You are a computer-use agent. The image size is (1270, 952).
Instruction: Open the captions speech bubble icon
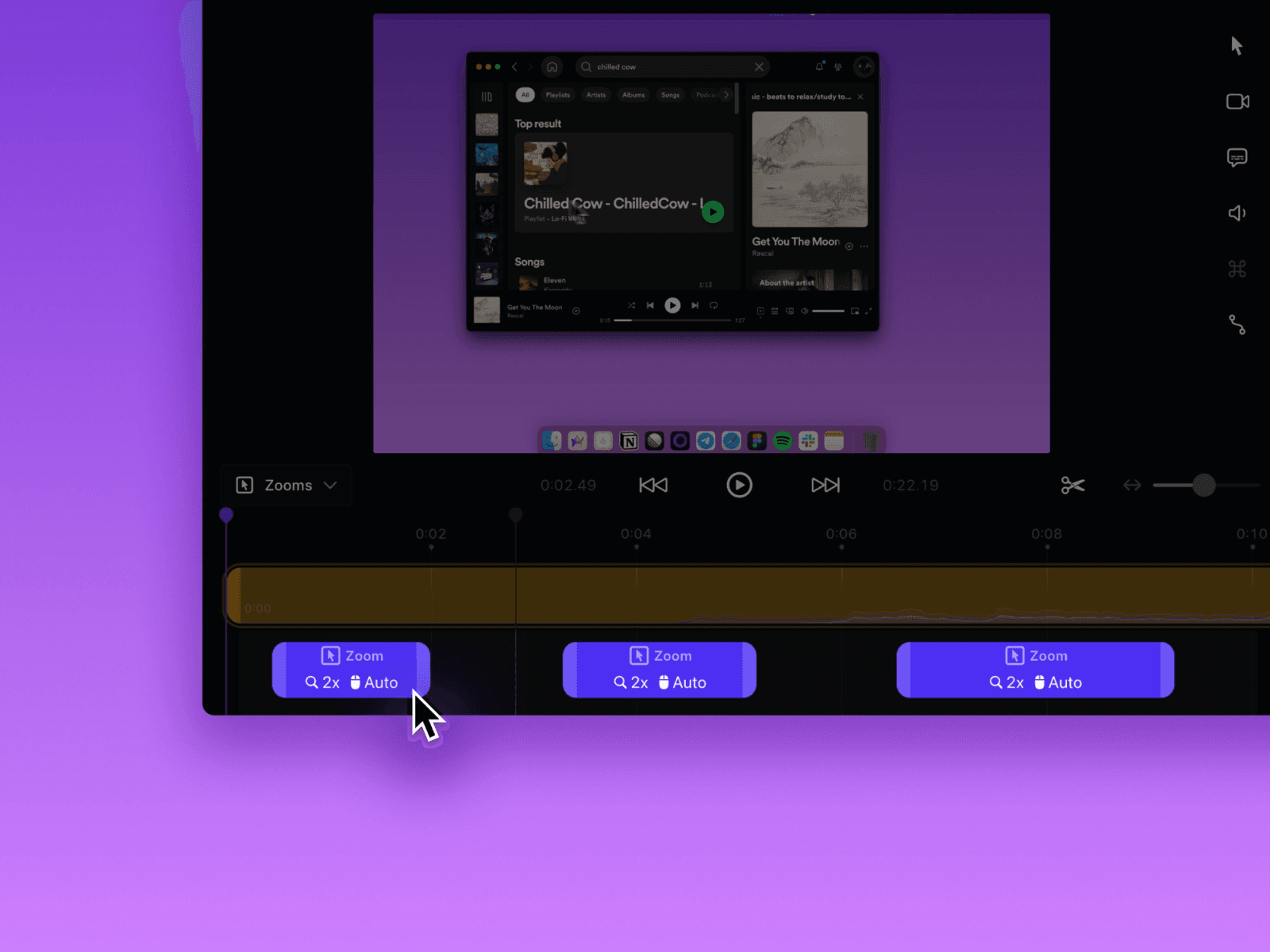click(x=1237, y=158)
